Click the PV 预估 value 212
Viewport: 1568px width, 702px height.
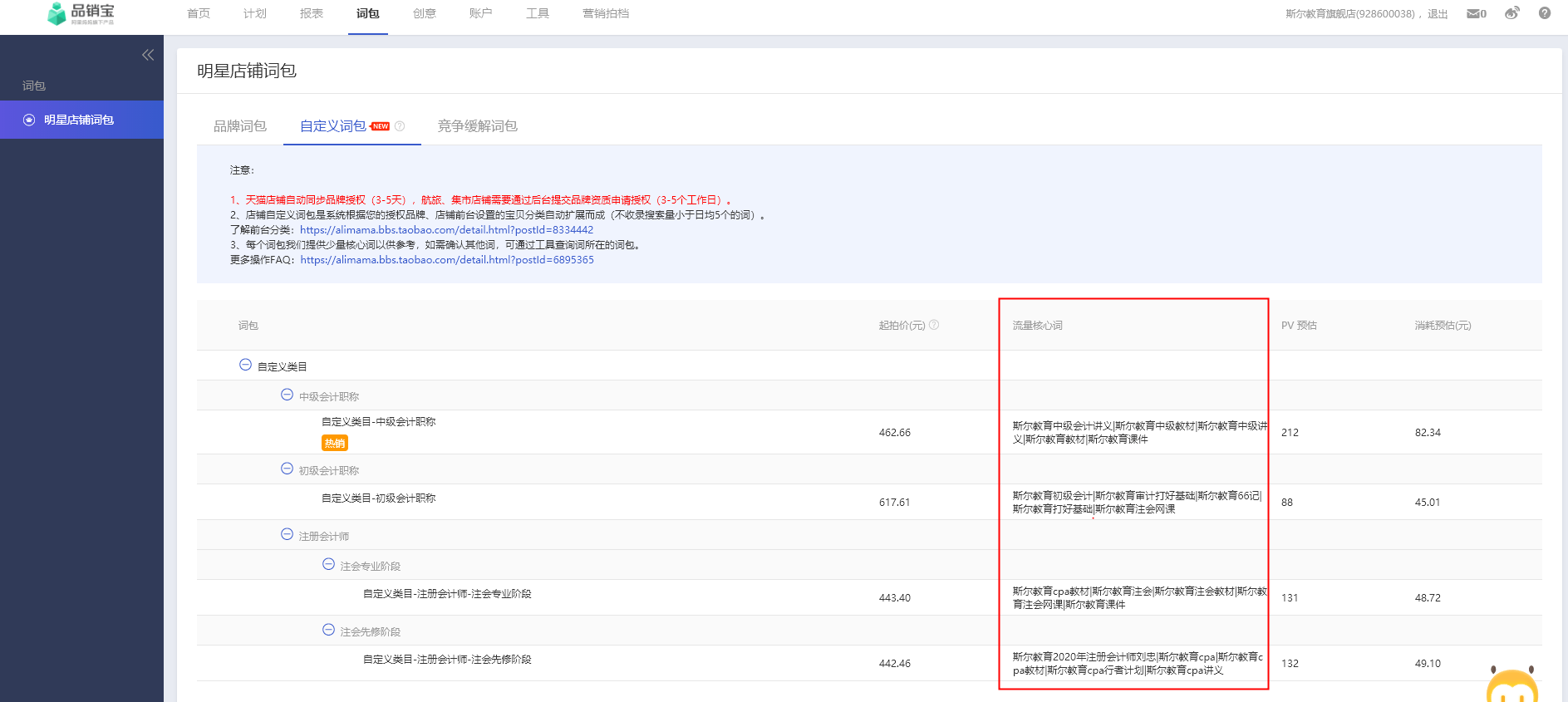(x=1290, y=433)
